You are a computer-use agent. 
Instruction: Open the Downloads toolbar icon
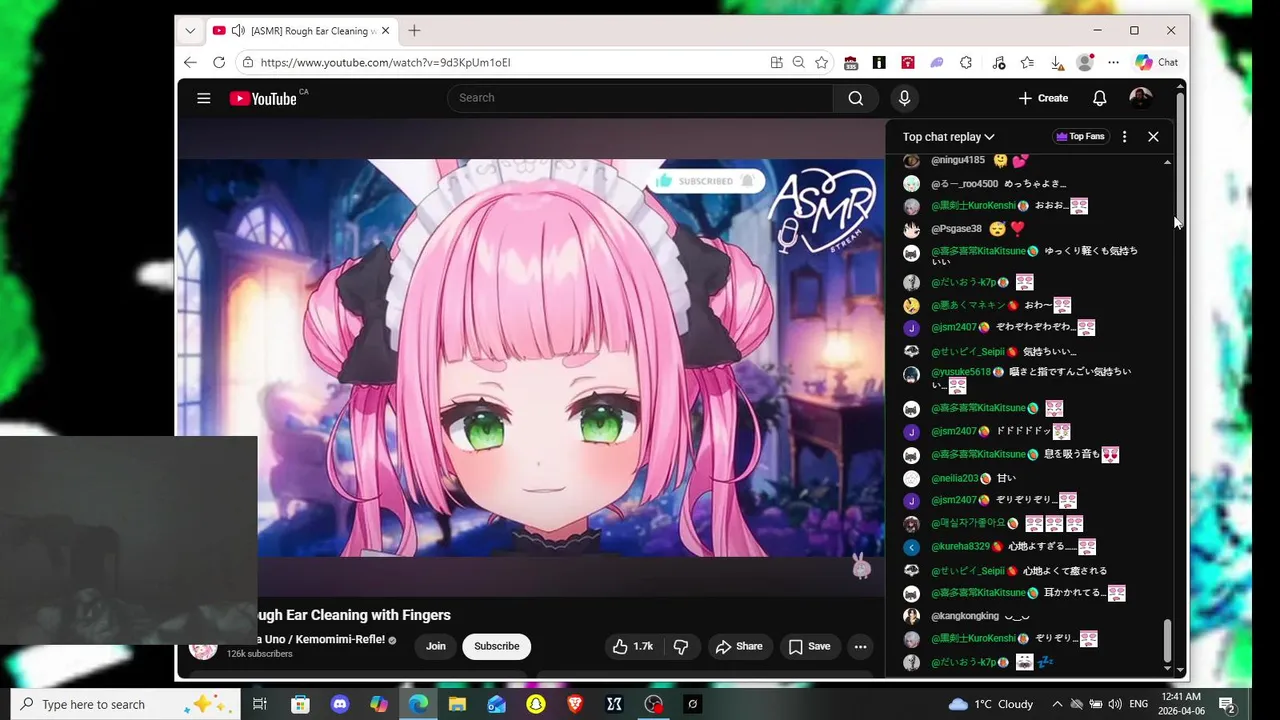pos(1057,62)
